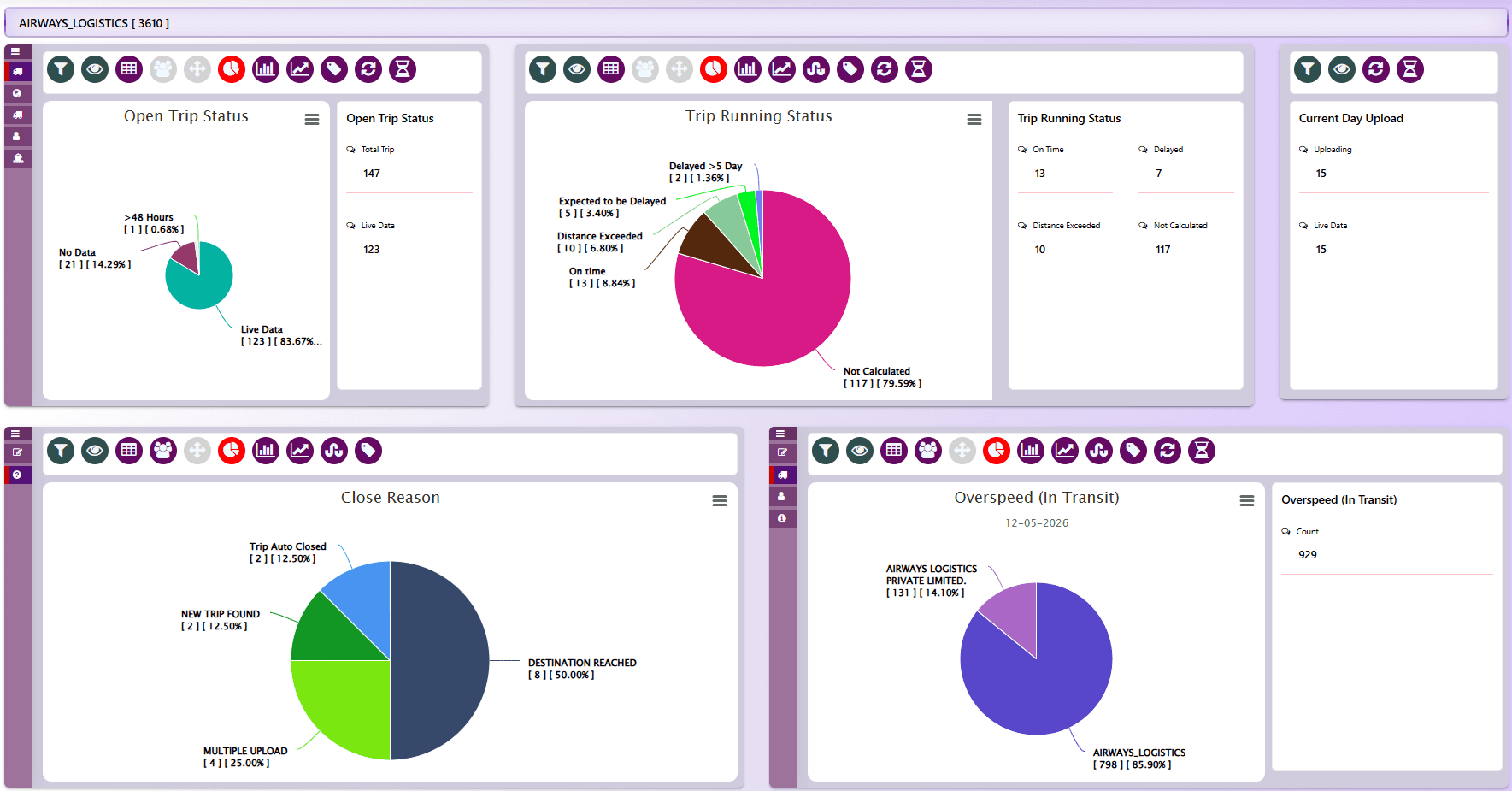The height and width of the screenshot is (791, 1512).
Task: Switch to bar chart in Close Reason toolbar
Action: coord(266,451)
